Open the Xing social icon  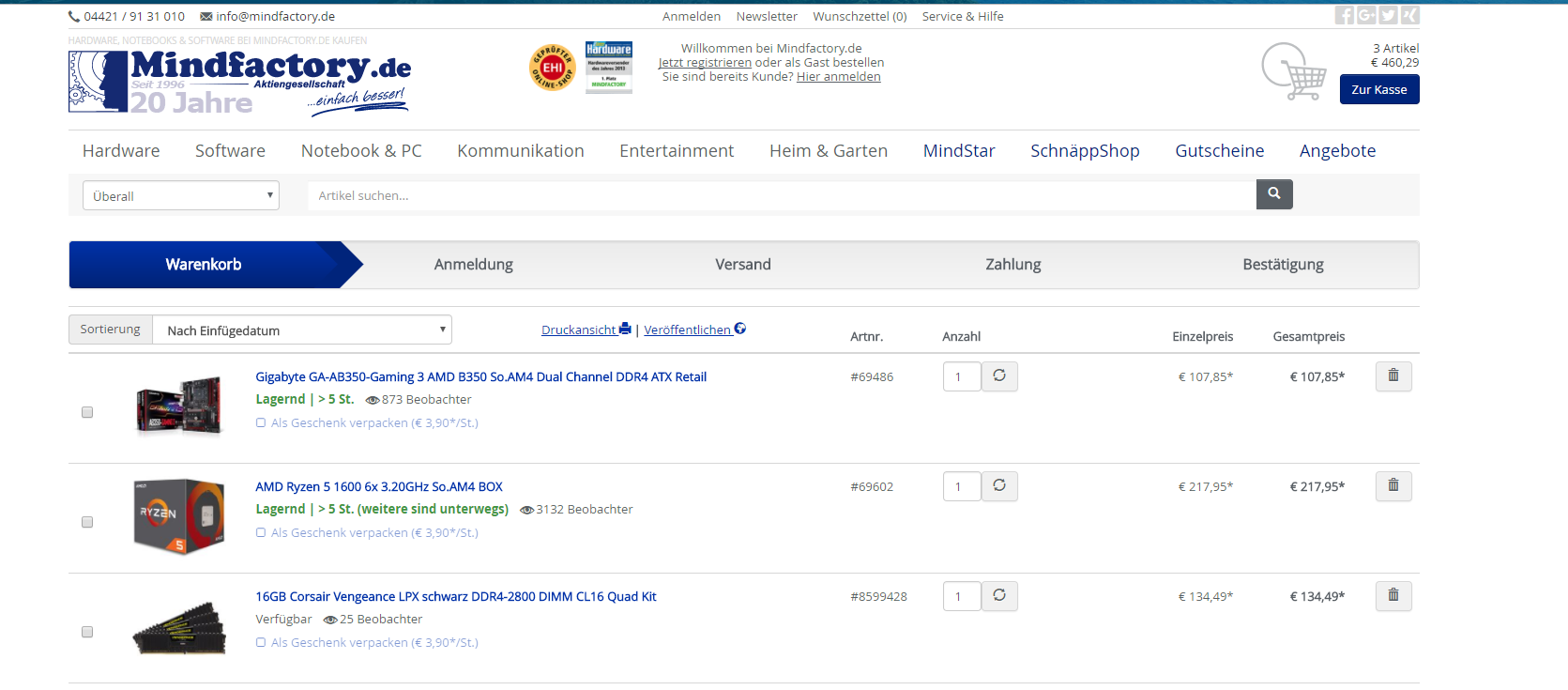click(x=1409, y=15)
